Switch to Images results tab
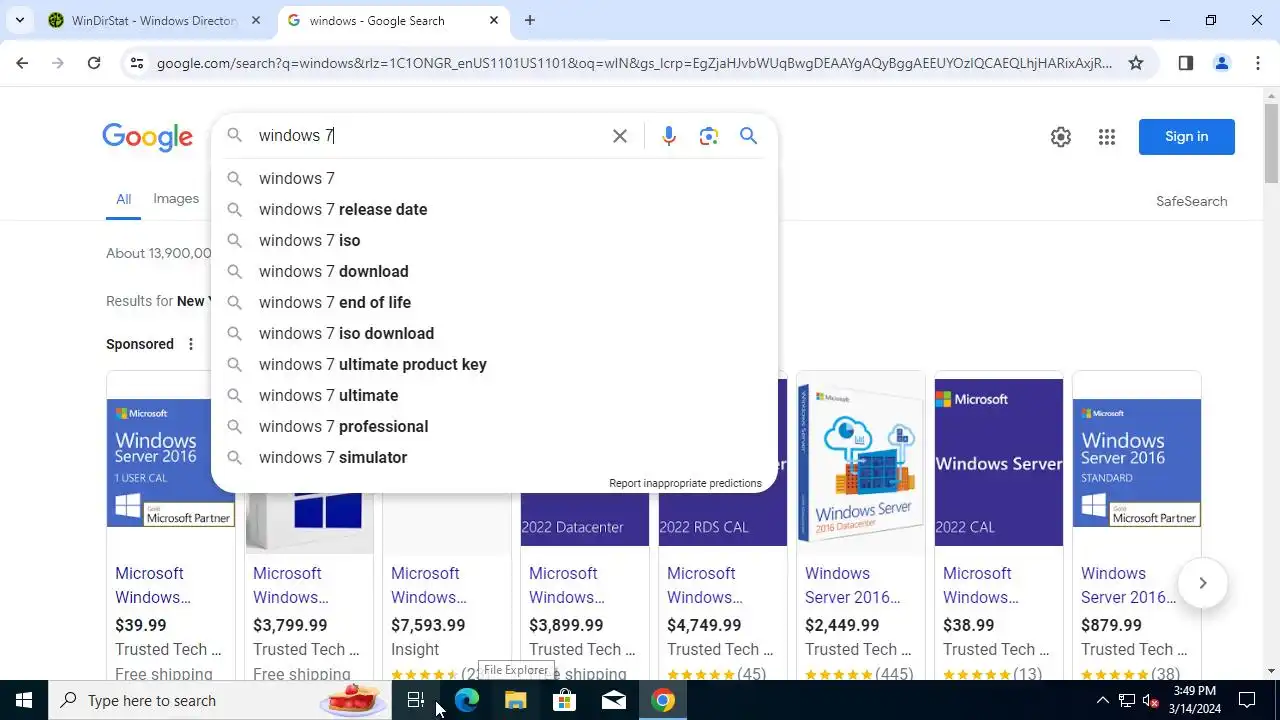 click(176, 199)
